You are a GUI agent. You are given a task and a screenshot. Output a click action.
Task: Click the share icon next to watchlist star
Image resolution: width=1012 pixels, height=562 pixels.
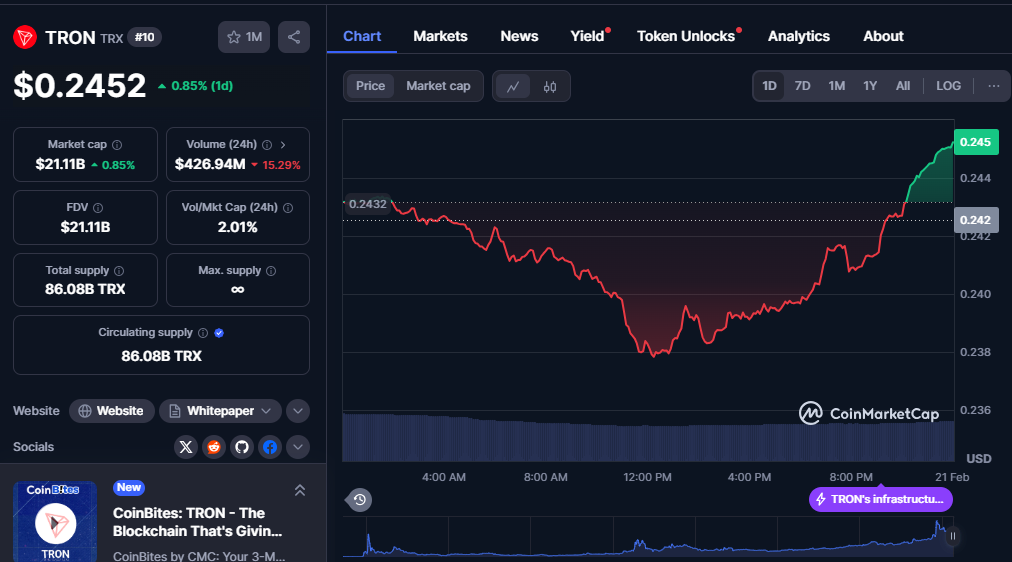coord(294,37)
